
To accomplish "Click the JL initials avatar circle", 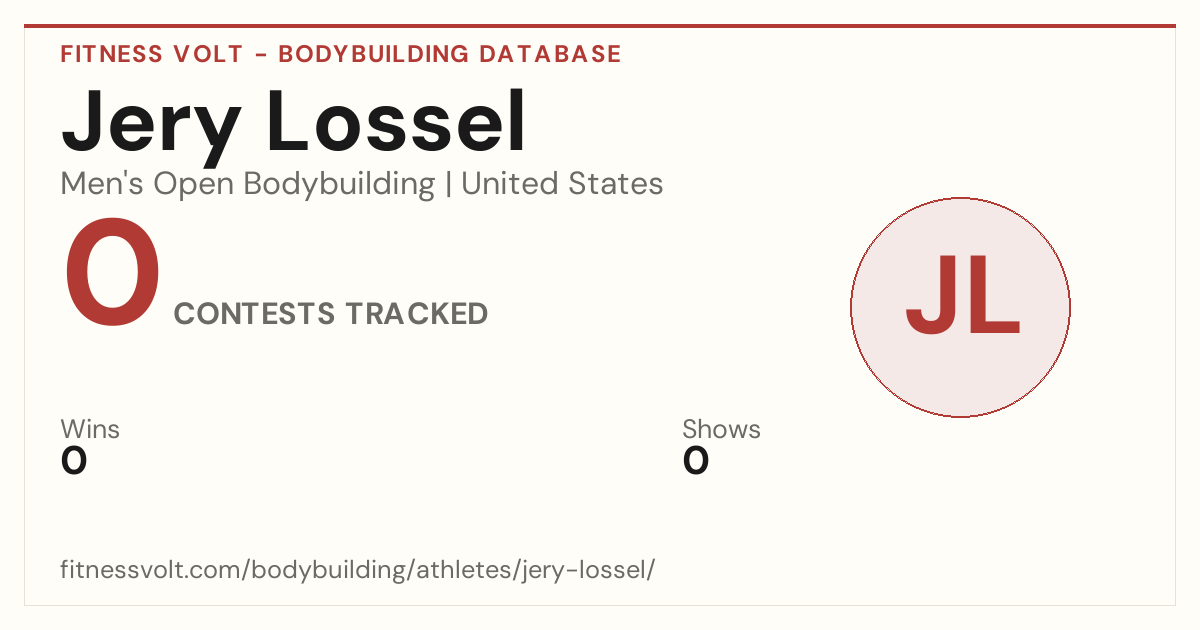I will (960, 307).
